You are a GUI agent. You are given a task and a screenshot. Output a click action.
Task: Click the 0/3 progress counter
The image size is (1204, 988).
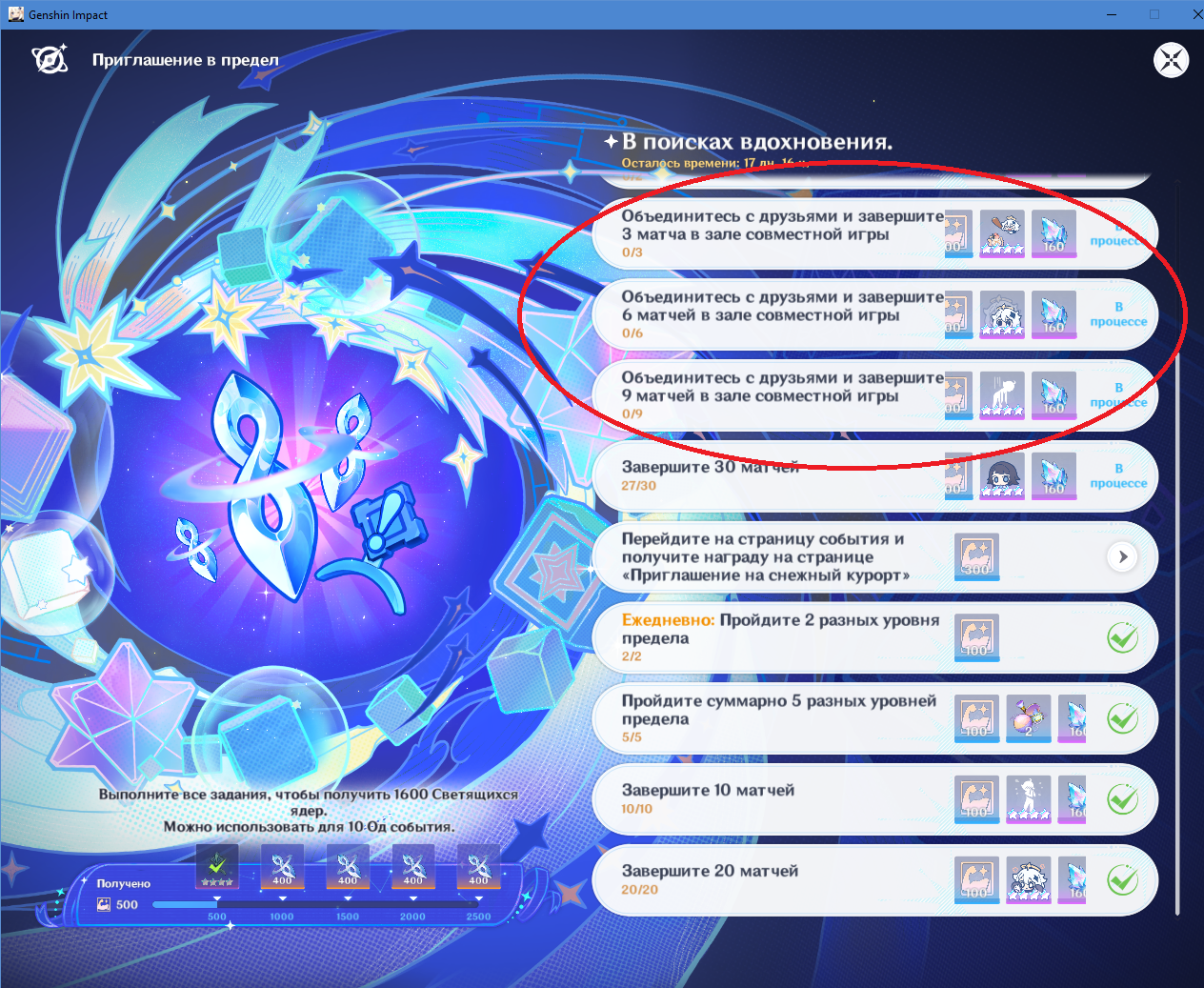coord(632,252)
